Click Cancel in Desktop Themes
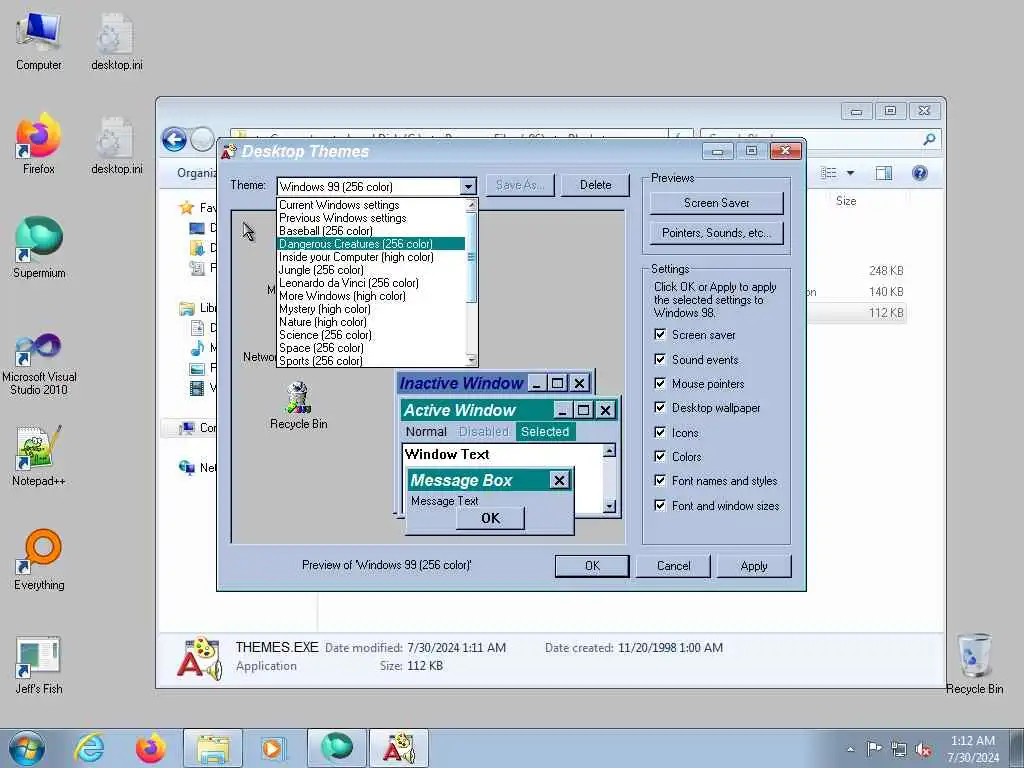The height and width of the screenshot is (768, 1024). coord(673,566)
